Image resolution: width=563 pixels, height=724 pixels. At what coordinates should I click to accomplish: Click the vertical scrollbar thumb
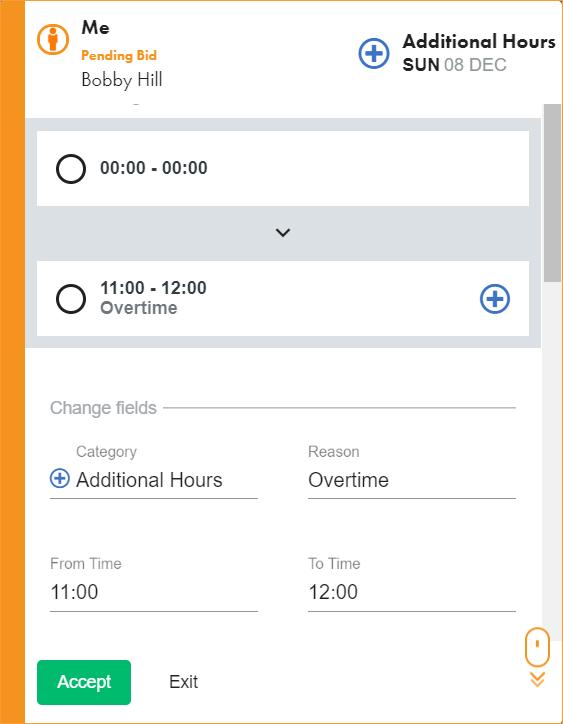552,193
